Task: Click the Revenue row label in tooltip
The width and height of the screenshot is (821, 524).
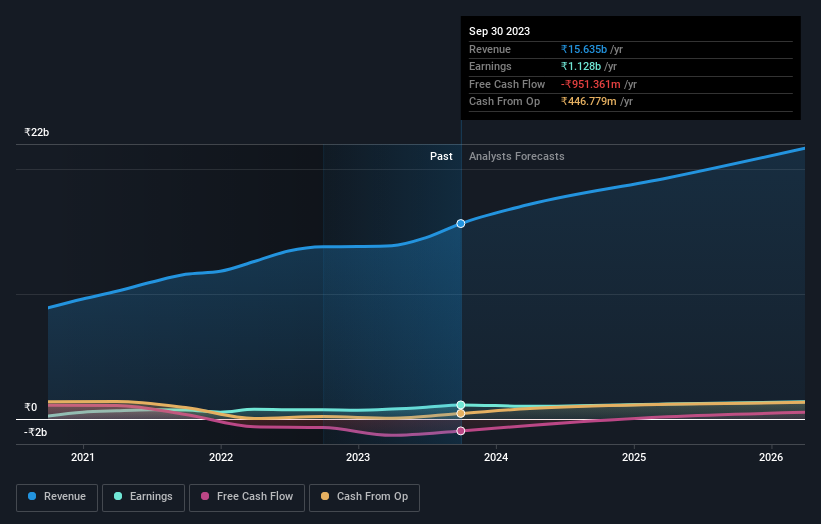Action: [490, 49]
